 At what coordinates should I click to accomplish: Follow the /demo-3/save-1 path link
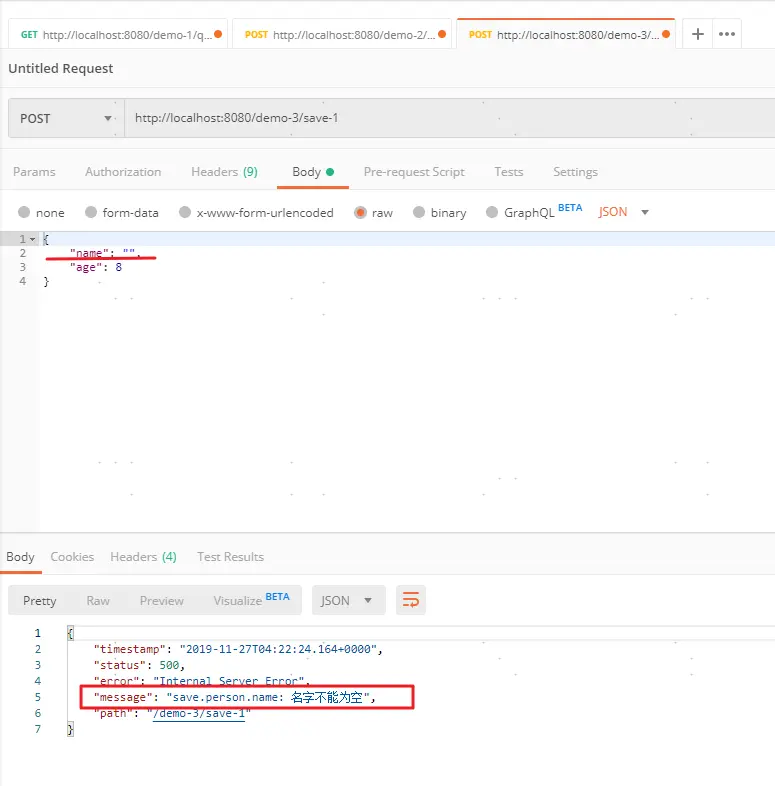tap(199, 713)
